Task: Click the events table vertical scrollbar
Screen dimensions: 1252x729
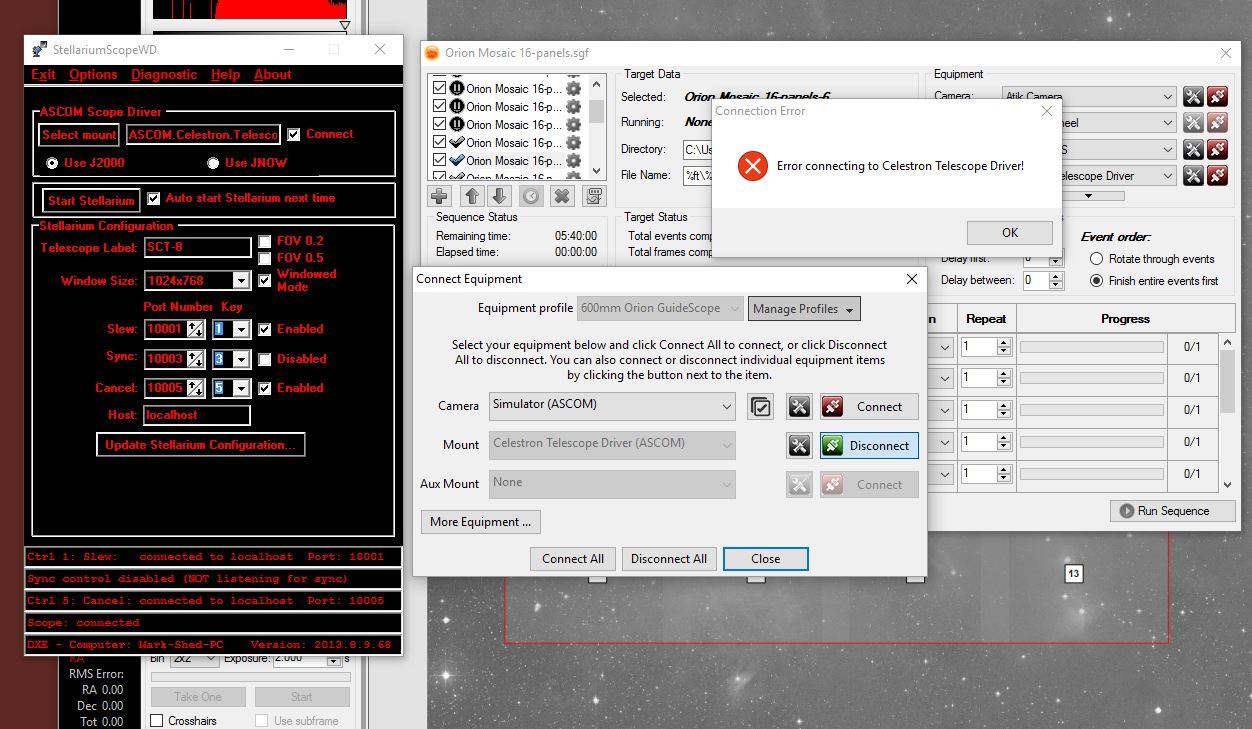Action: tap(1228, 414)
